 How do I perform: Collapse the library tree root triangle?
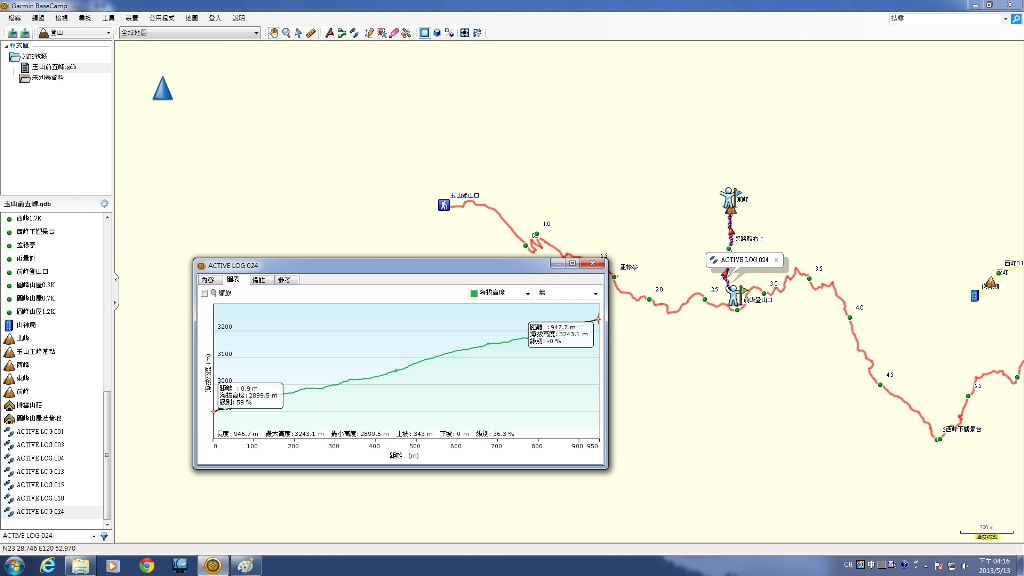(x=7, y=46)
